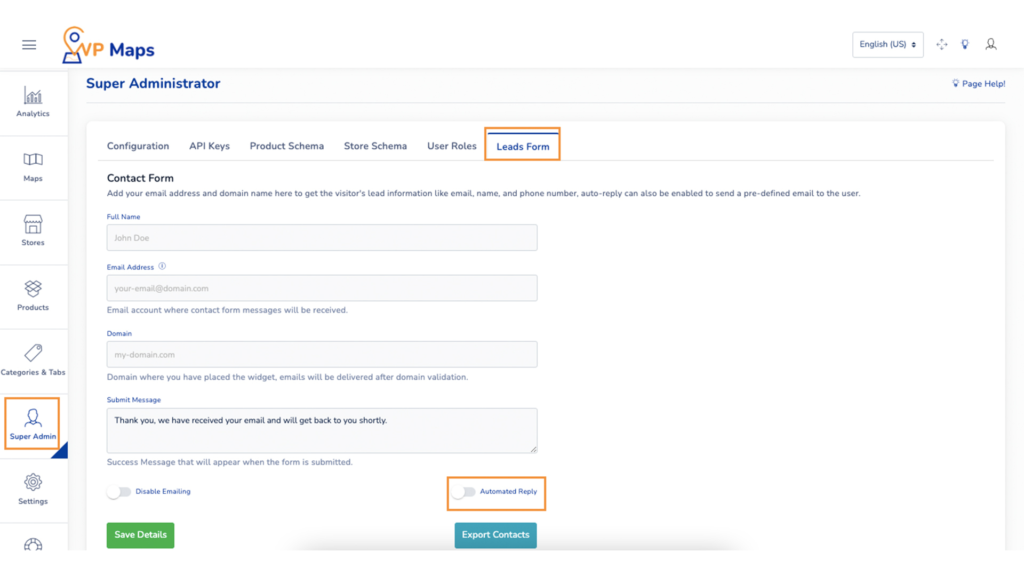
Task: Toggle Disable Emailing
Action: (120, 491)
